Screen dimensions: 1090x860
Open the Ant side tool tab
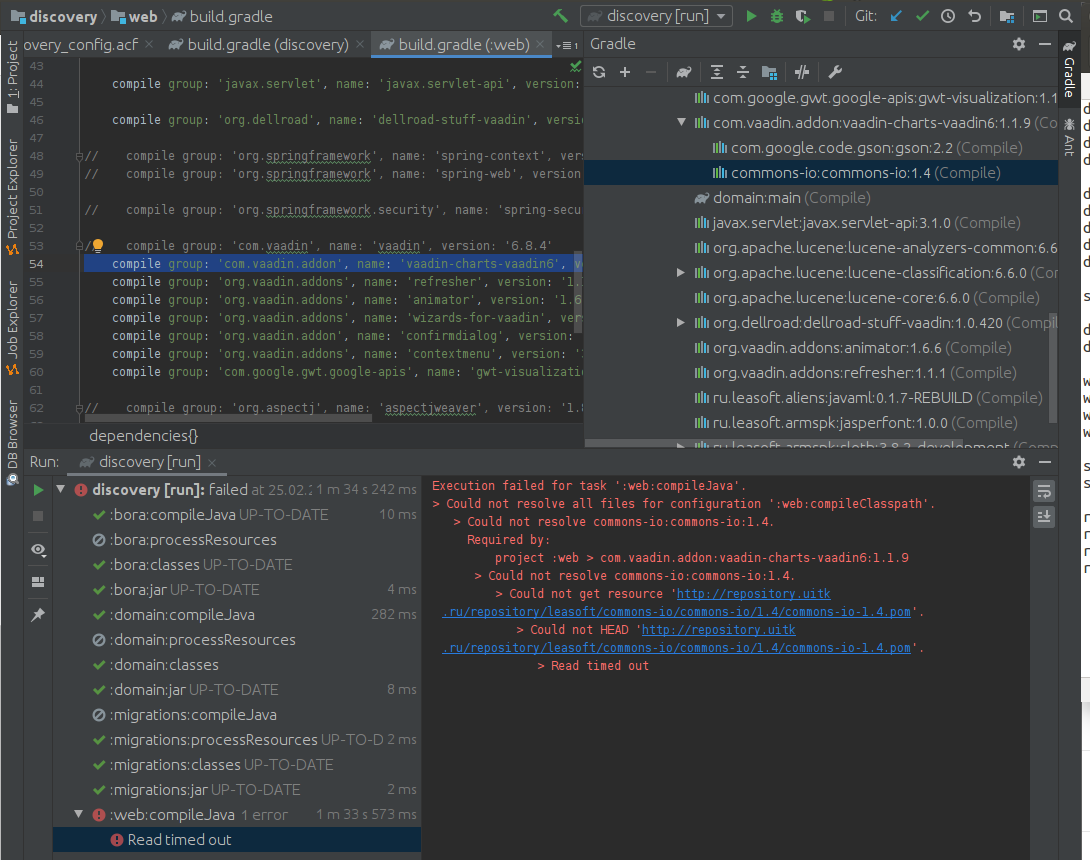pyautogui.click(x=1069, y=138)
